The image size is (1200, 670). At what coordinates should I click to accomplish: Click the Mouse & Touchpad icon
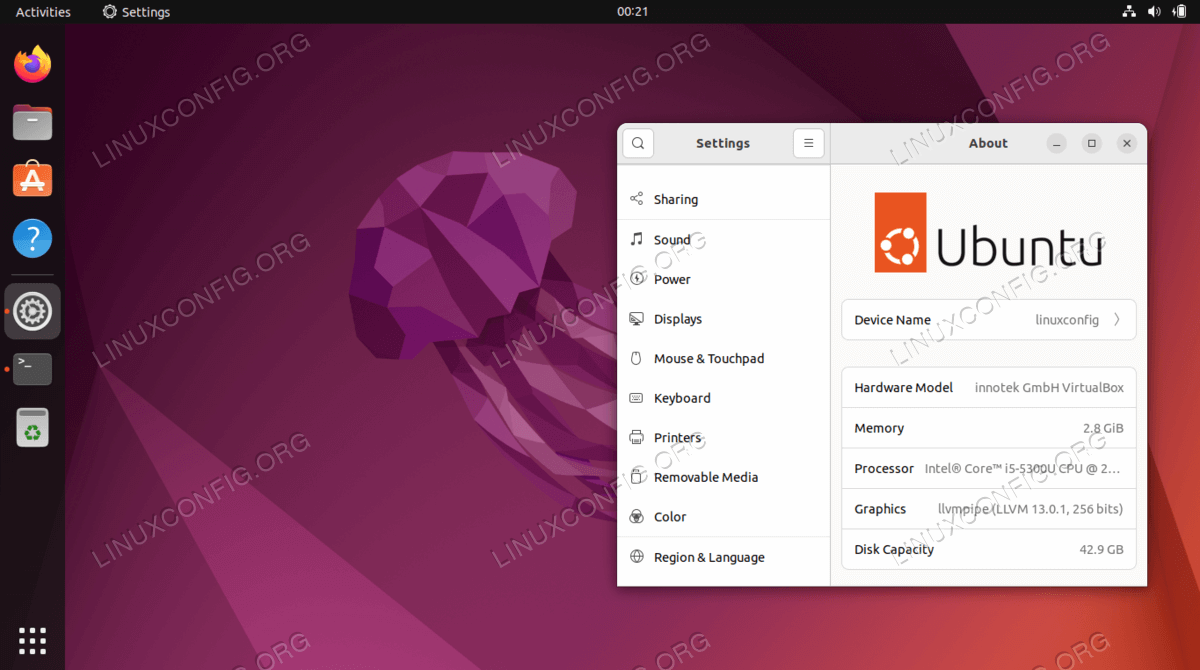(636, 358)
